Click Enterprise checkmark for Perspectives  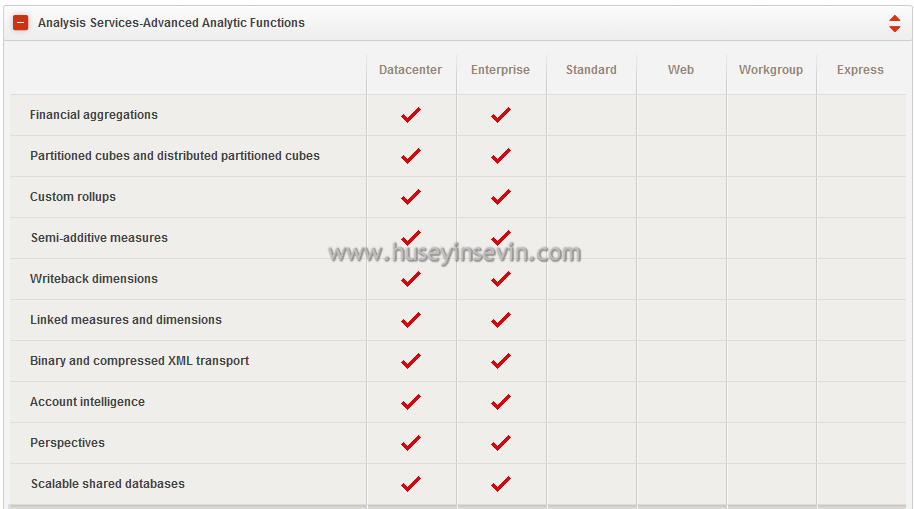coord(501,443)
